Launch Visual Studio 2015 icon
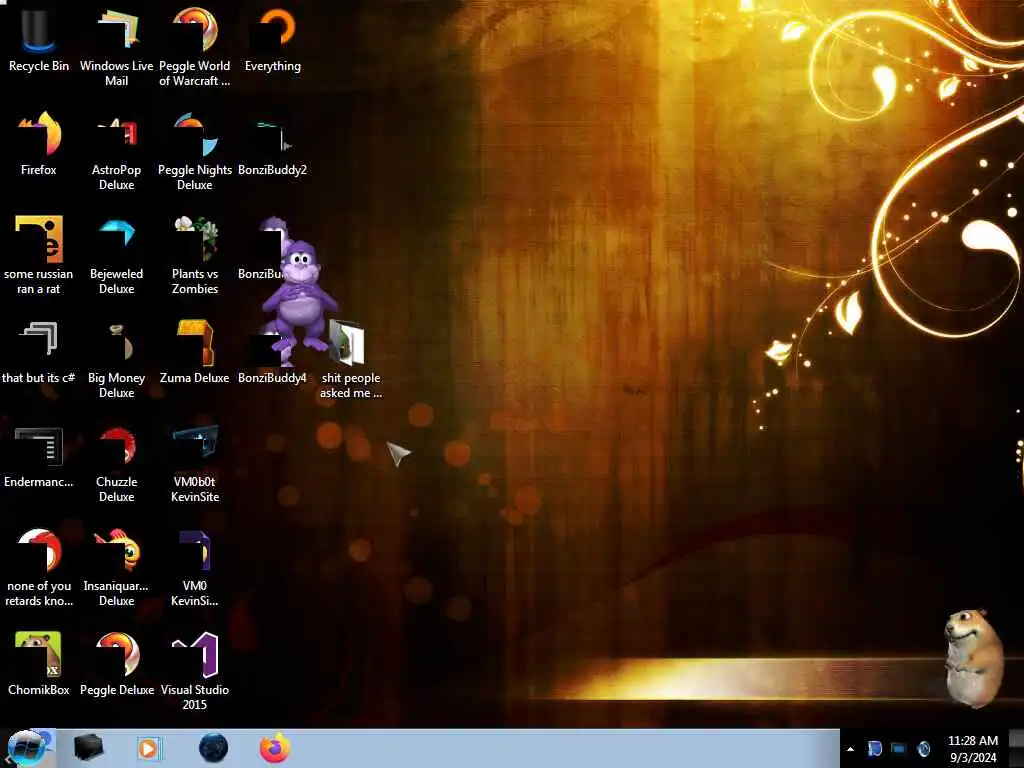This screenshot has width=1024, height=768. tap(195, 671)
